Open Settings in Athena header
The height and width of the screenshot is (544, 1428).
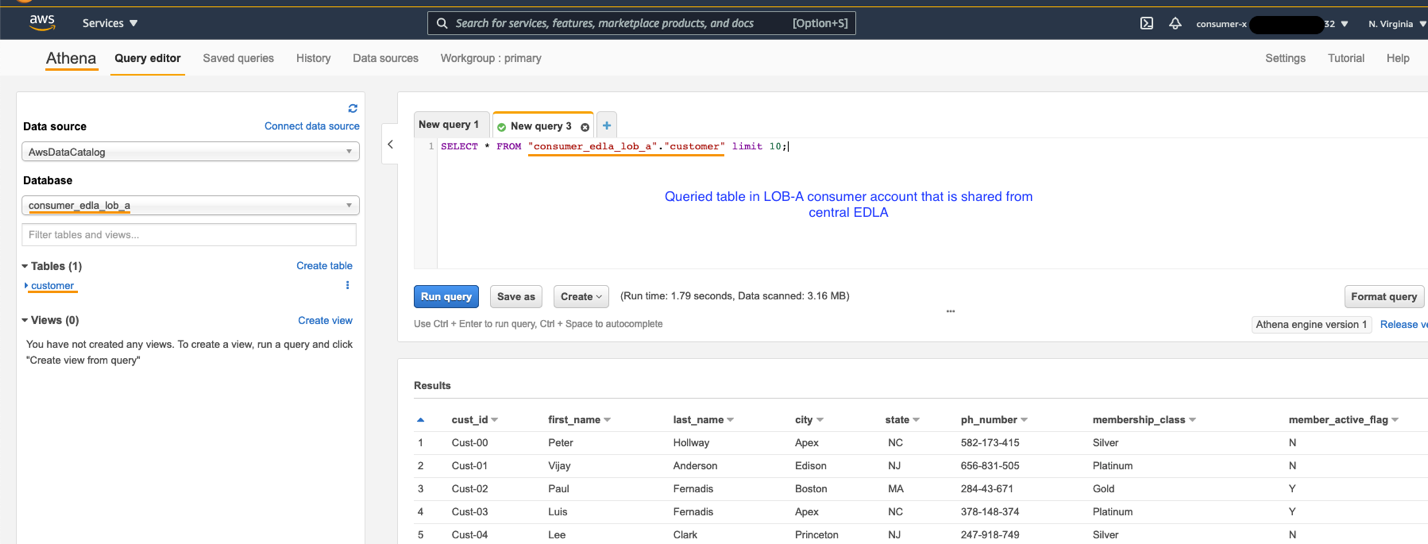1285,58
